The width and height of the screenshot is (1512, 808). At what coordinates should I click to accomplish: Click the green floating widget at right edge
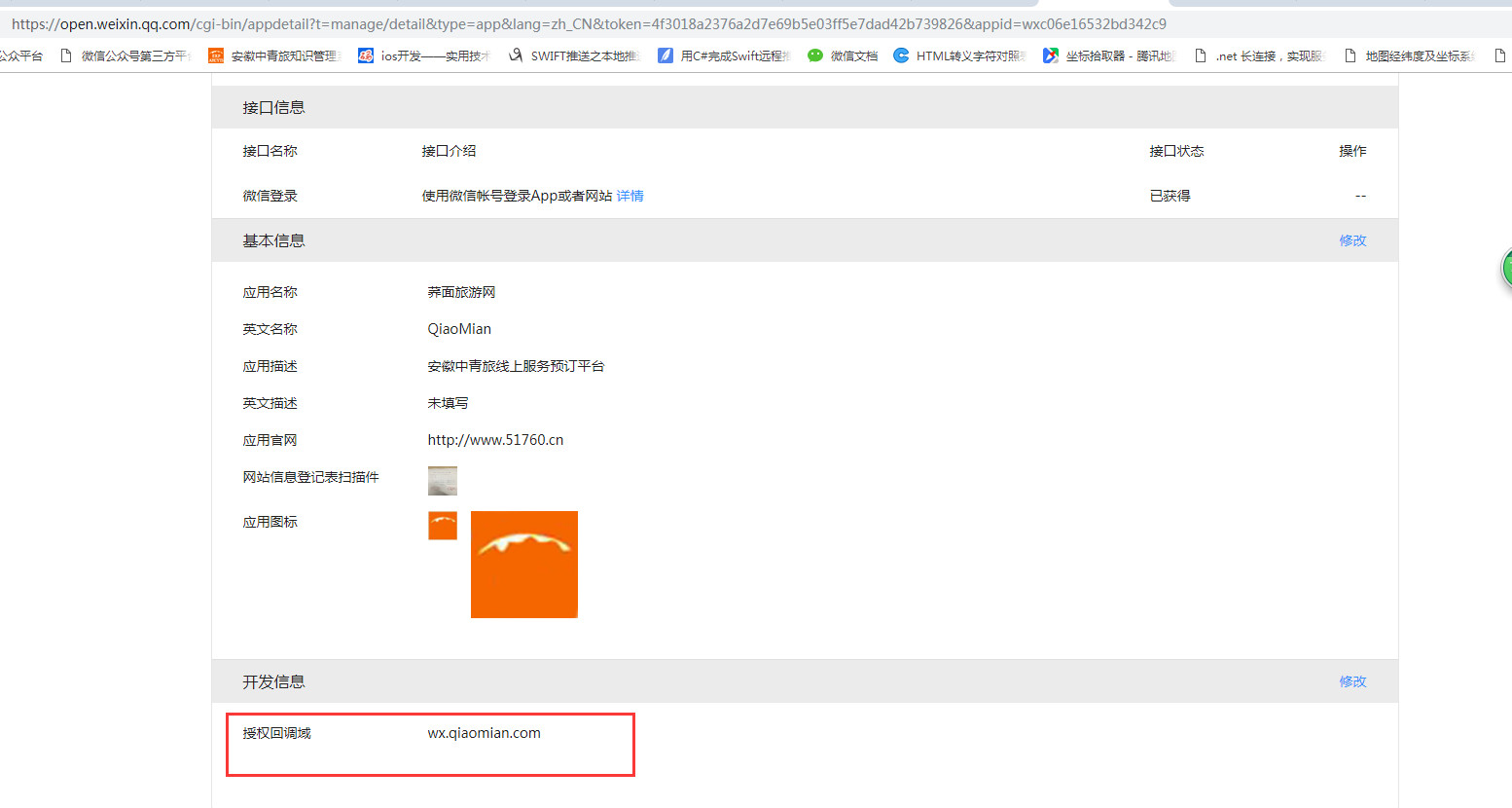[1506, 269]
